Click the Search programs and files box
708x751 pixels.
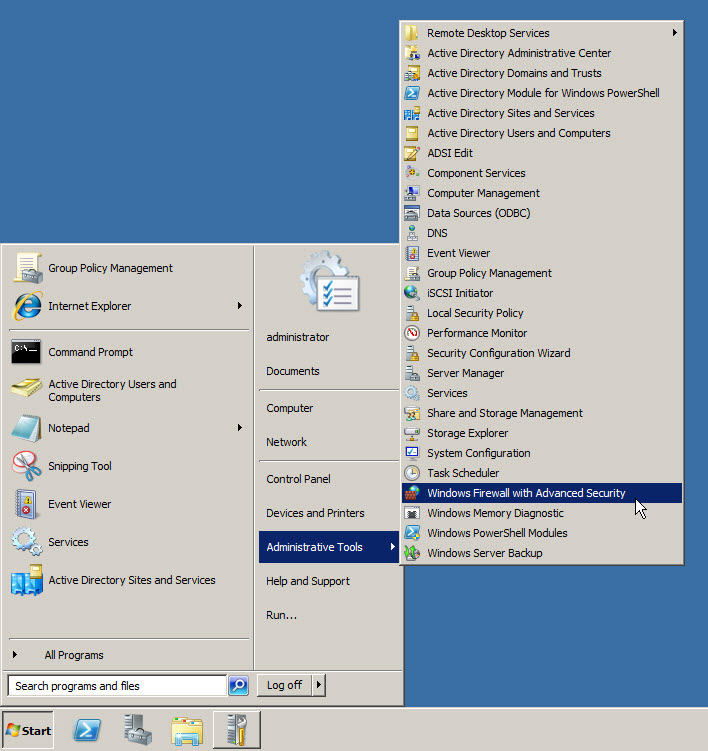pyautogui.click(x=116, y=685)
